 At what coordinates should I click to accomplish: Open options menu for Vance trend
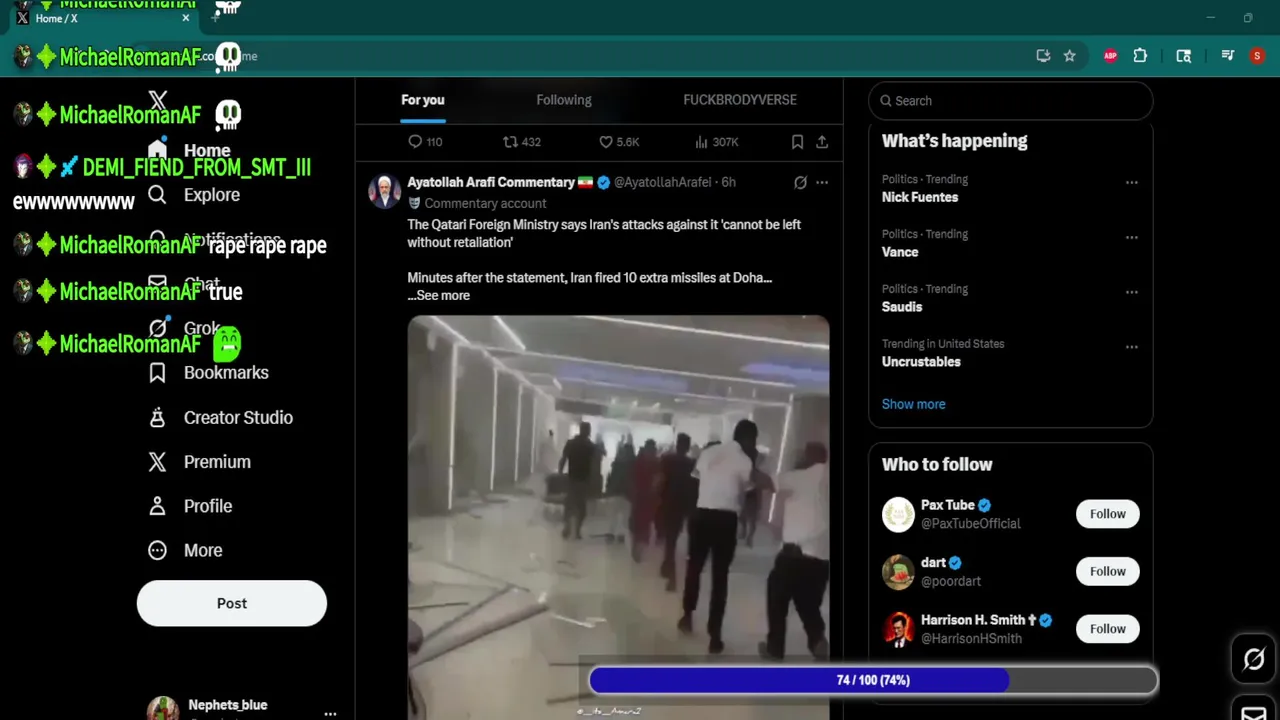tap(1132, 238)
